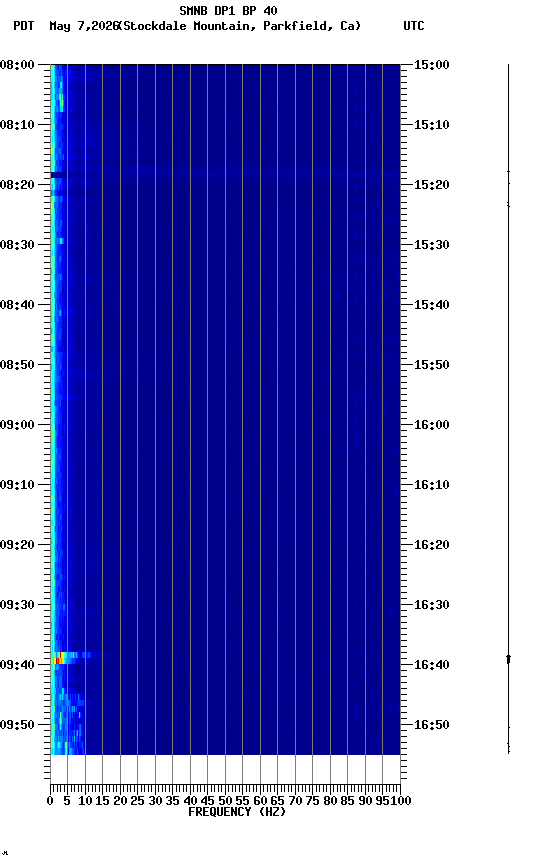The image size is (552, 864).
Task: Click the 15:40 UTC time label
Action: [x=432, y=305]
